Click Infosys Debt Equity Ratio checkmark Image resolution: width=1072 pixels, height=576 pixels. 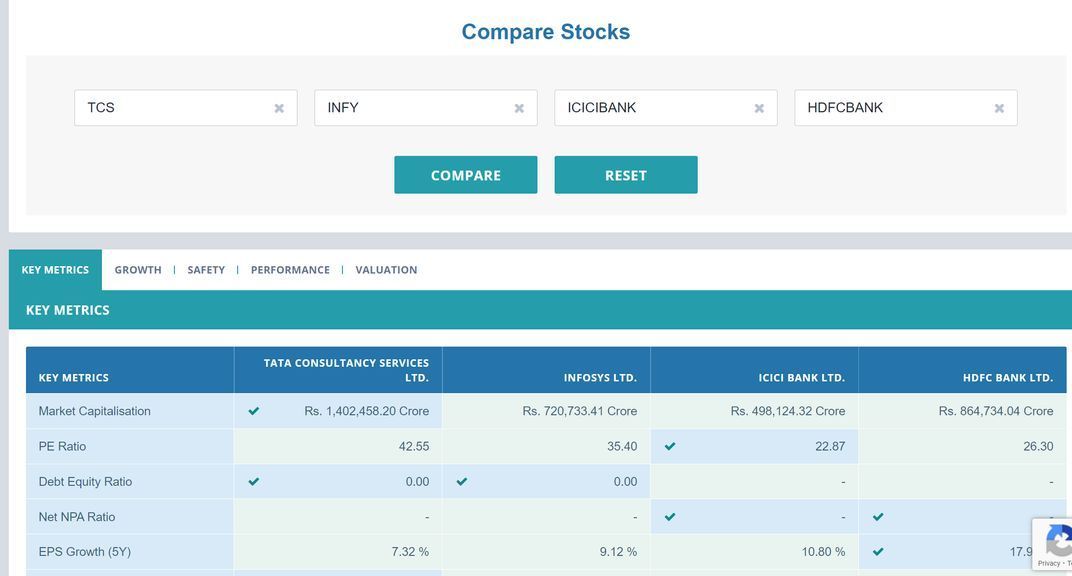click(462, 482)
